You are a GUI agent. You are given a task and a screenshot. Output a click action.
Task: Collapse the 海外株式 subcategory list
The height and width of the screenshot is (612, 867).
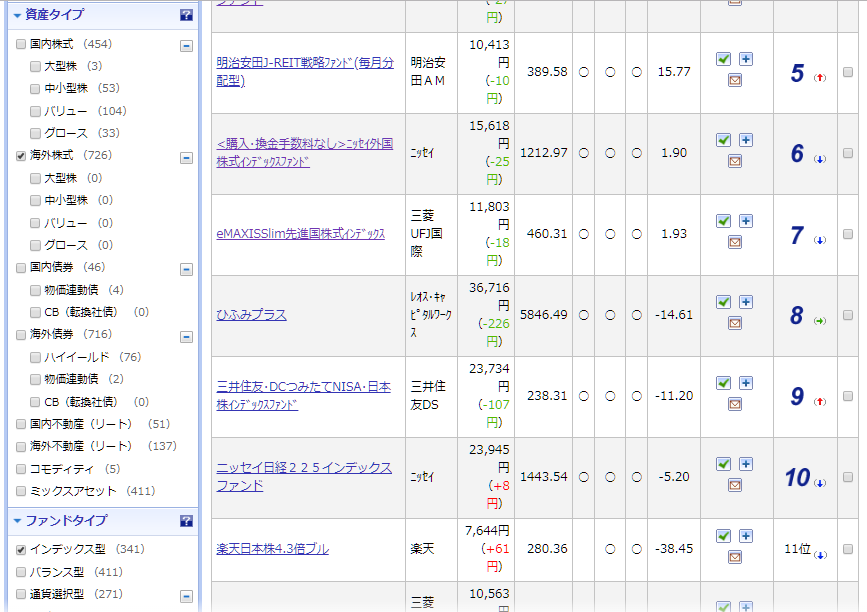(x=186, y=158)
